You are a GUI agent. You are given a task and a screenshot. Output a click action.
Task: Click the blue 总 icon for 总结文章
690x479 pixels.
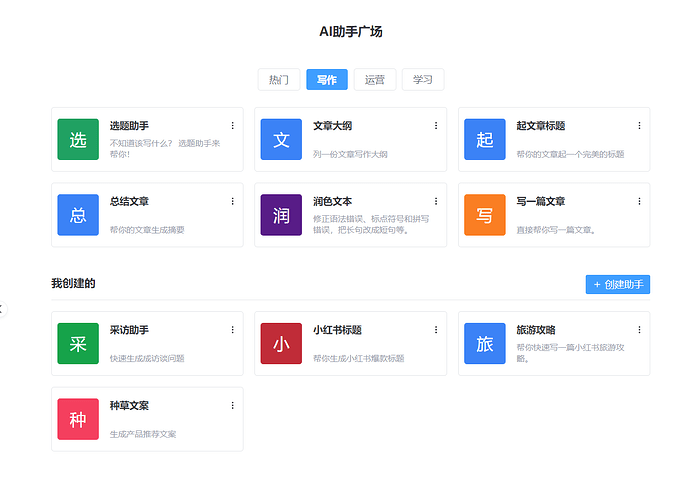coord(78,215)
